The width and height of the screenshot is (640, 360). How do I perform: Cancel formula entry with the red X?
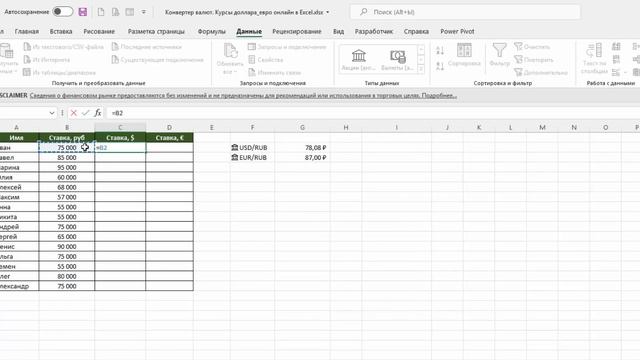[73, 113]
